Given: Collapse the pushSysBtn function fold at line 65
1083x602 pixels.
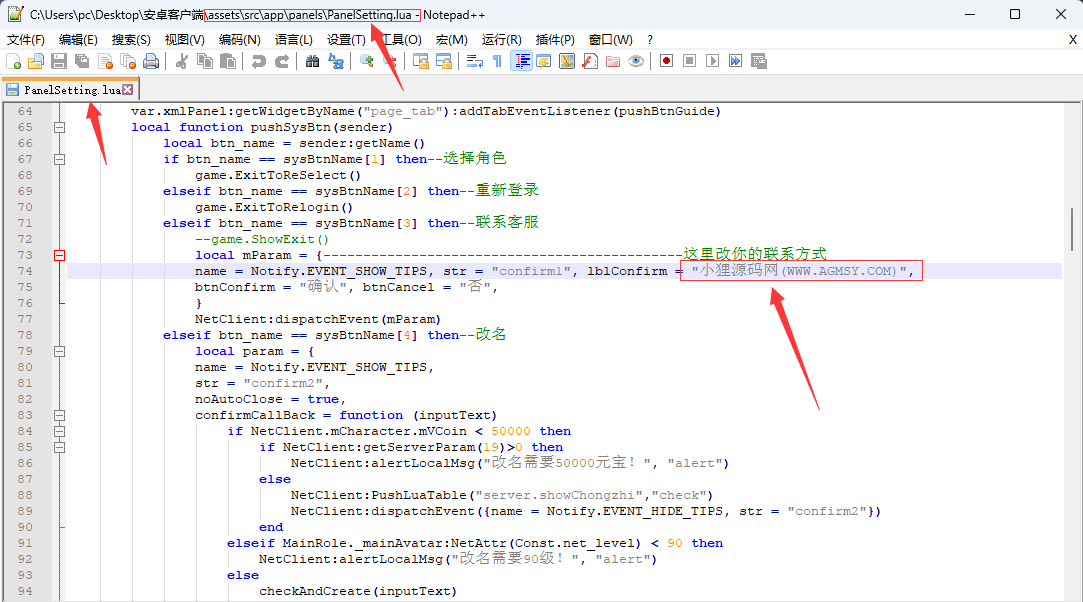Looking at the screenshot, I should coord(59,127).
